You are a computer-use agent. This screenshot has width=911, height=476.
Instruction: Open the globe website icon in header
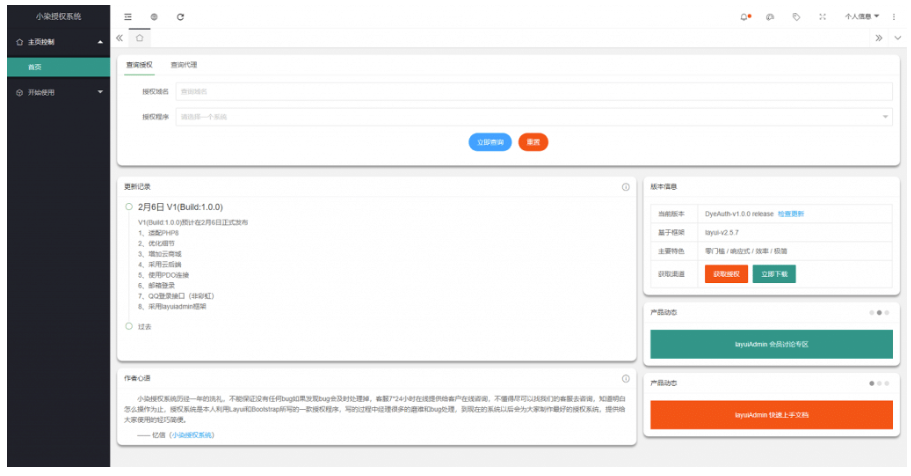click(x=154, y=17)
